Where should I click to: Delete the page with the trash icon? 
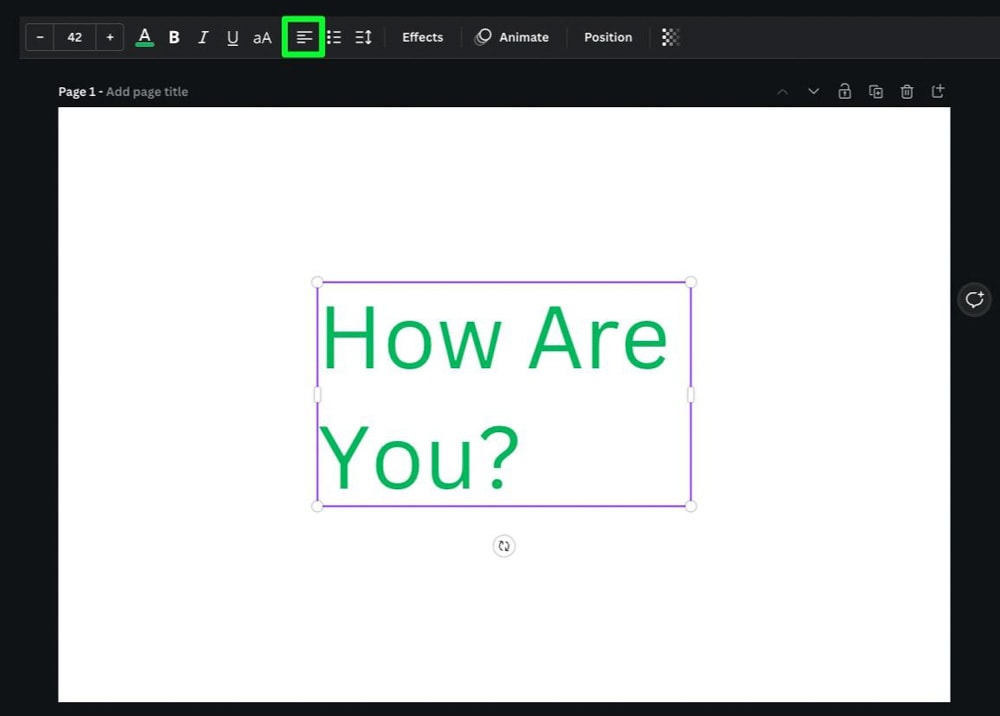coord(907,92)
